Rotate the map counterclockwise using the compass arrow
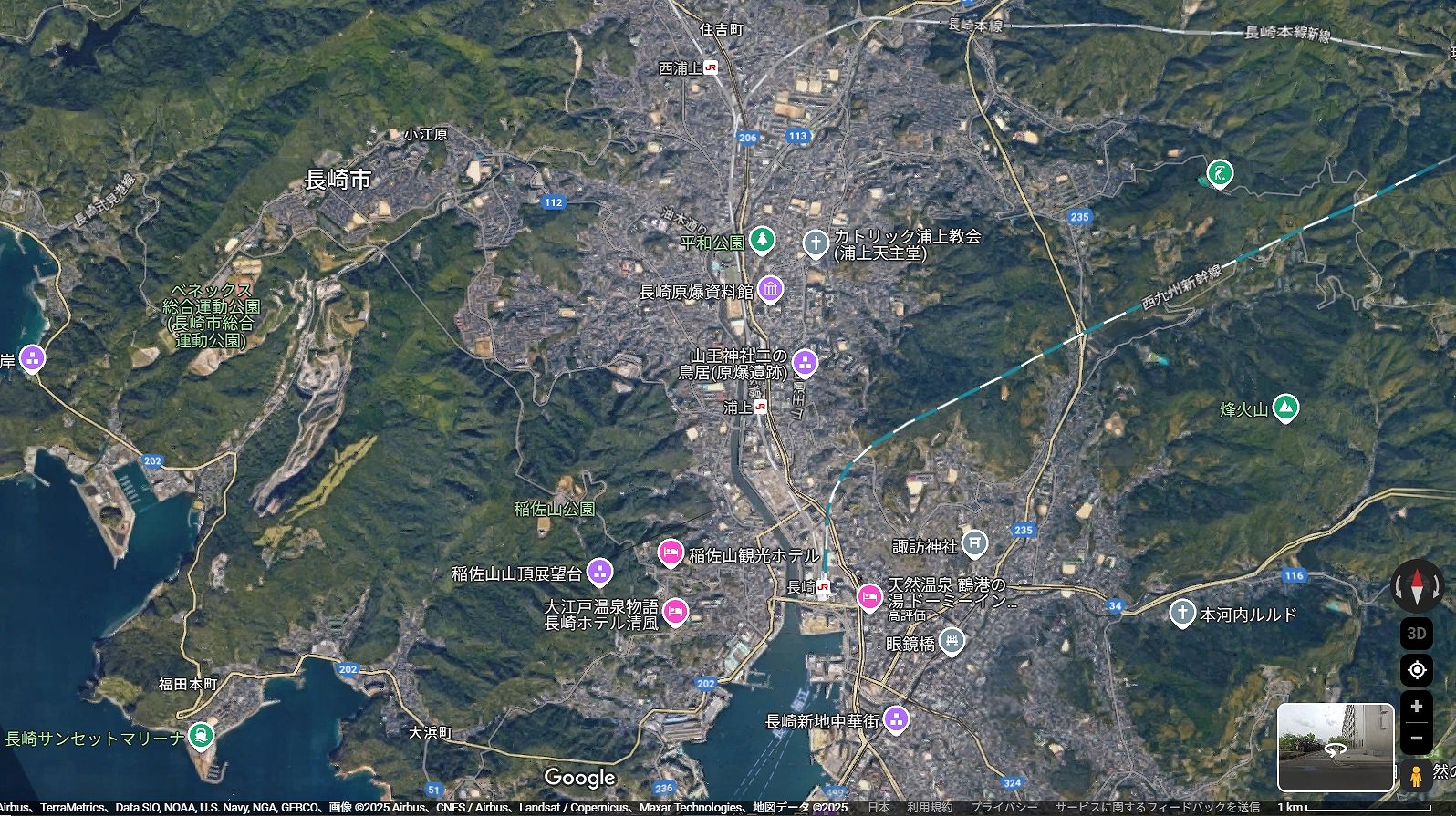 click(1399, 587)
